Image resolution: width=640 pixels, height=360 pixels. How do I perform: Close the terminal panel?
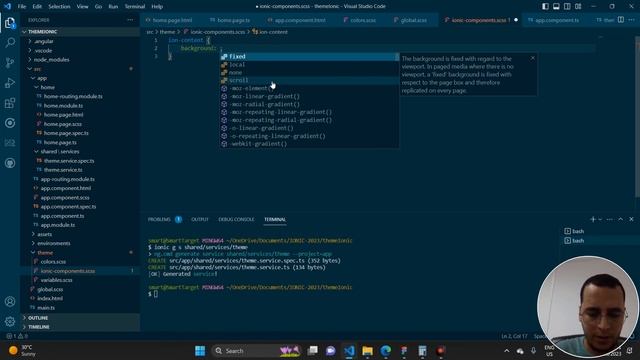631,219
